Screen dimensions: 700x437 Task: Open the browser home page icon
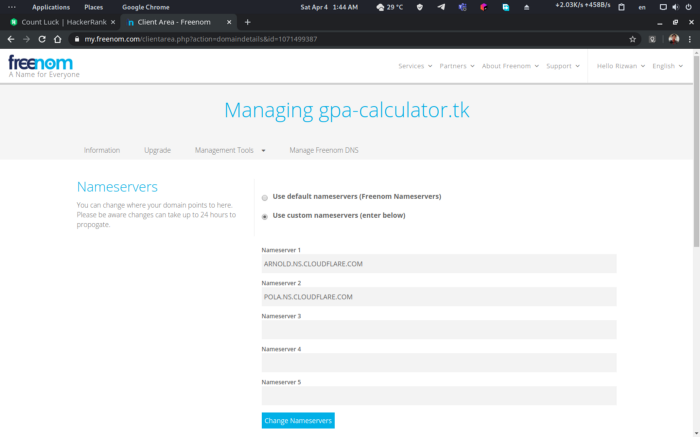(58, 39)
